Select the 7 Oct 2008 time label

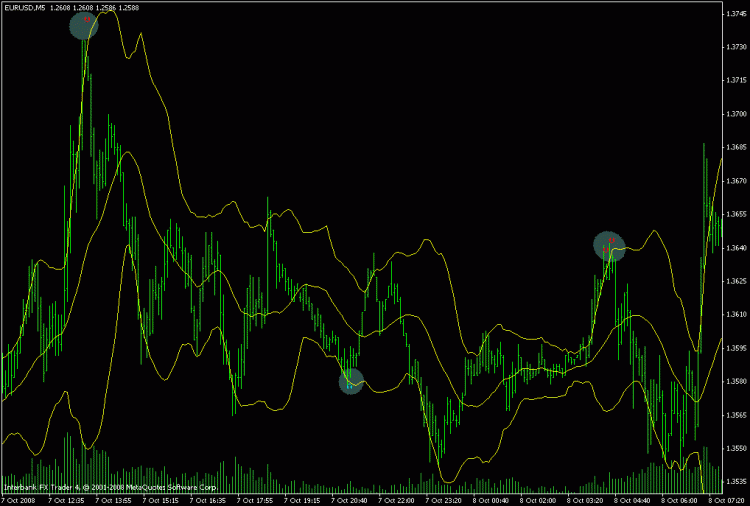pos(19,499)
